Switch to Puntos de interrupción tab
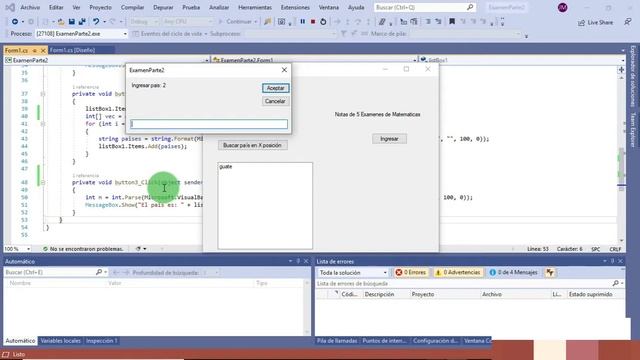Viewport: 640px width, 360px height. coord(384,341)
